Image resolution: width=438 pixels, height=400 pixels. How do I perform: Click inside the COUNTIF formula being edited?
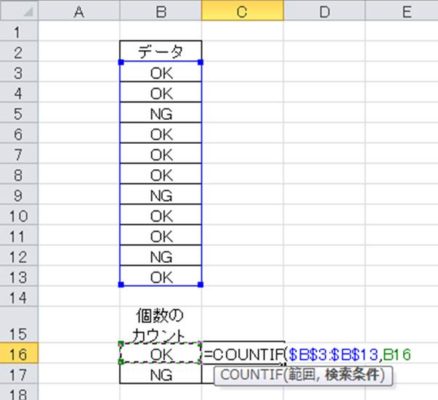tap(307, 355)
